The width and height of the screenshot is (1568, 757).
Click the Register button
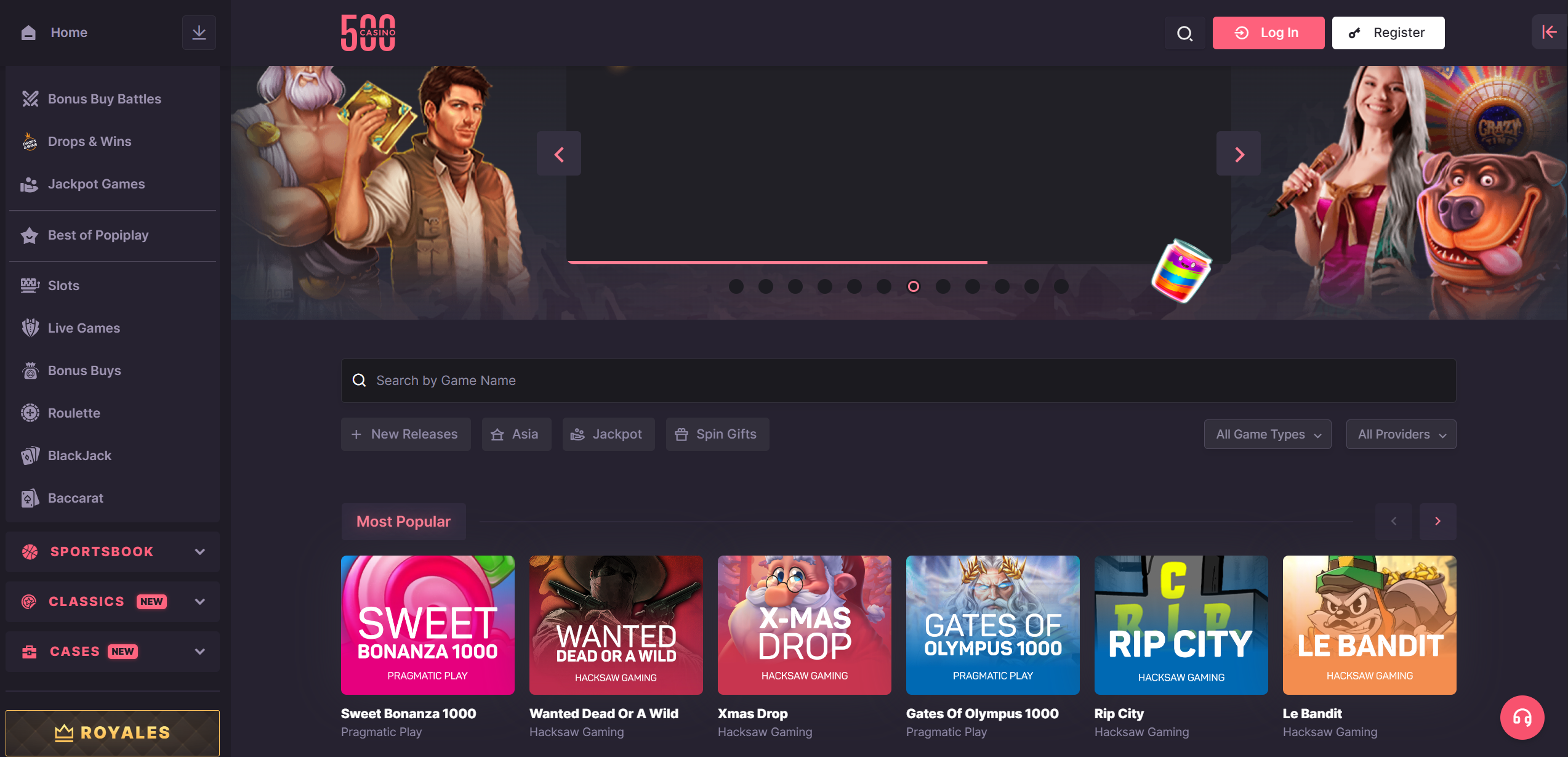point(1388,33)
